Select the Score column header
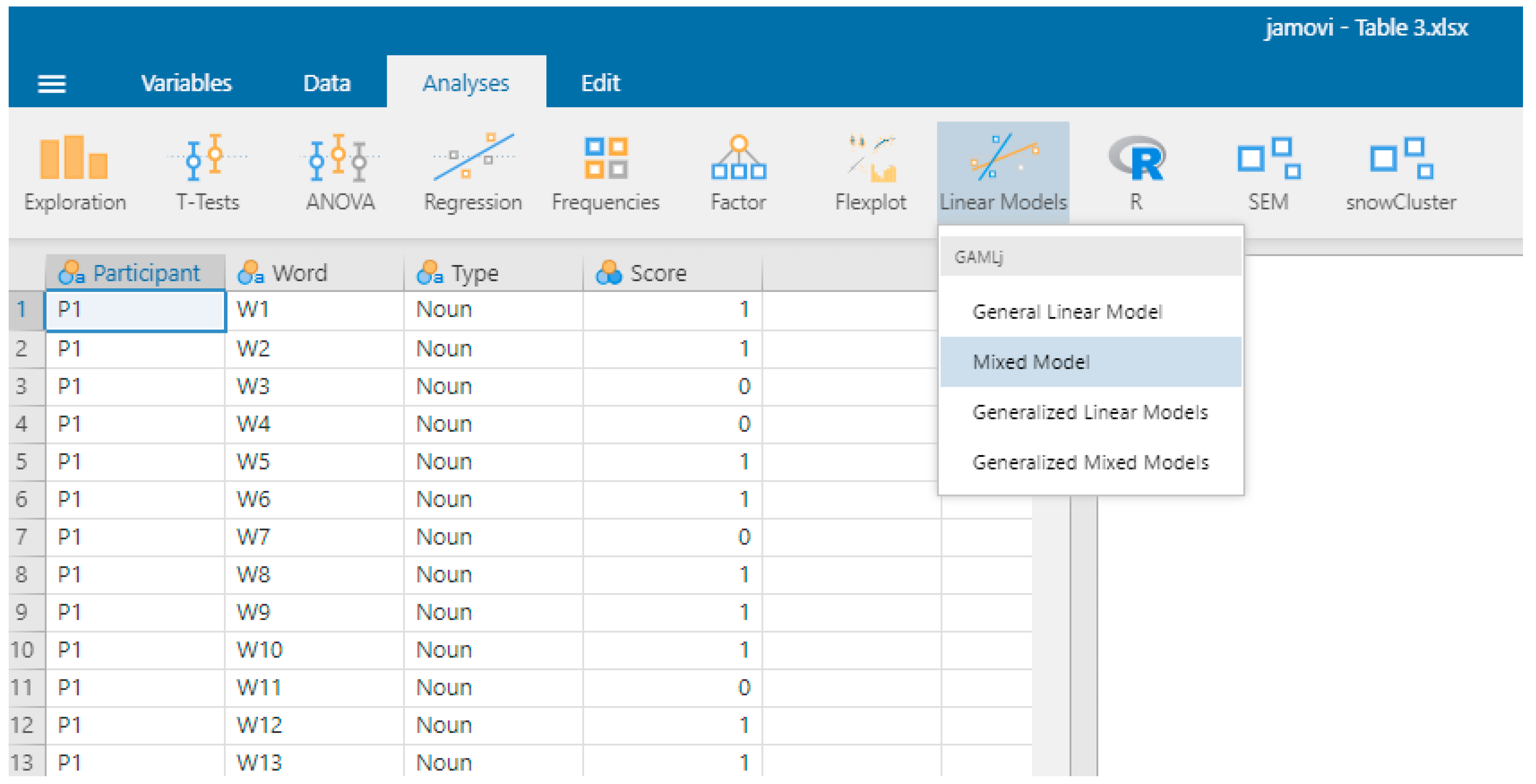1536x784 pixels. click(673, 273)
